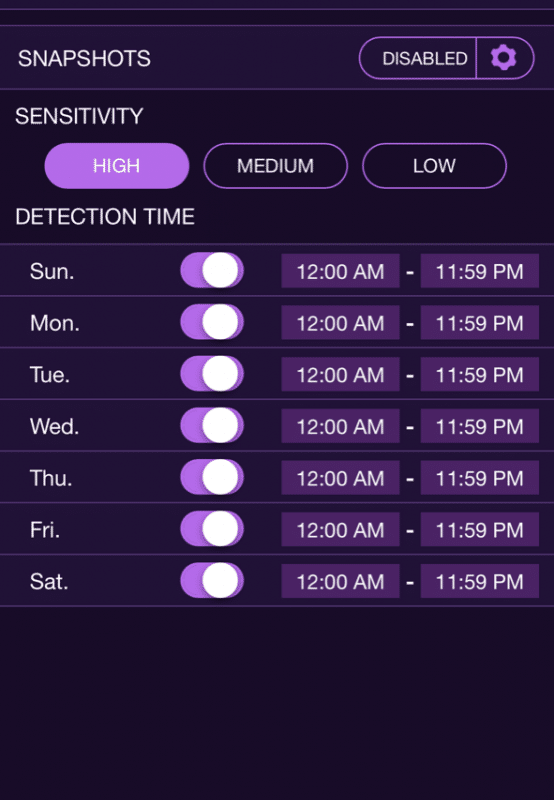
Task: Open snapshots settings gear icon
Action: pos(504,58)
